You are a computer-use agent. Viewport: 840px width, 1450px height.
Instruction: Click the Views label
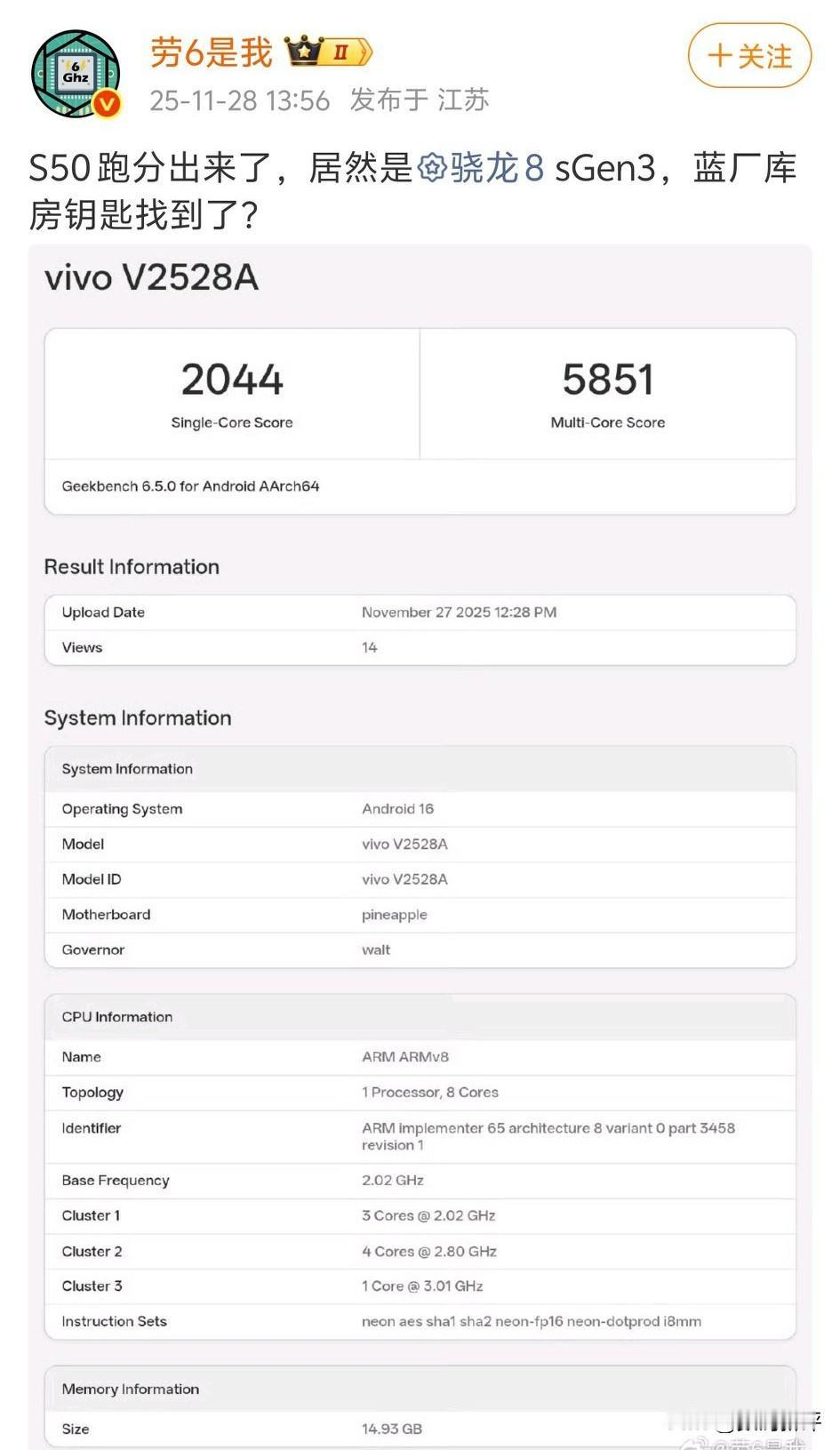[82, 648]
